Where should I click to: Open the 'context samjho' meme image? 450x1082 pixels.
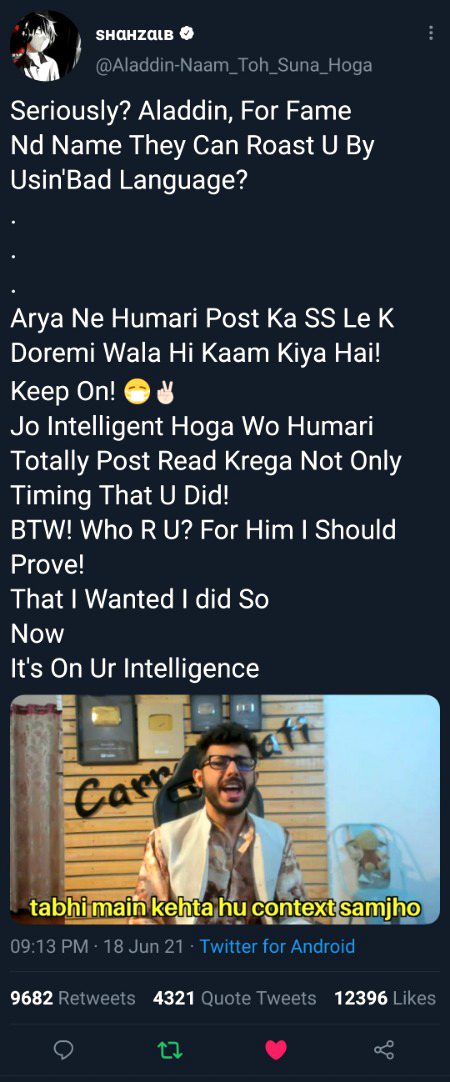(225, 809)
